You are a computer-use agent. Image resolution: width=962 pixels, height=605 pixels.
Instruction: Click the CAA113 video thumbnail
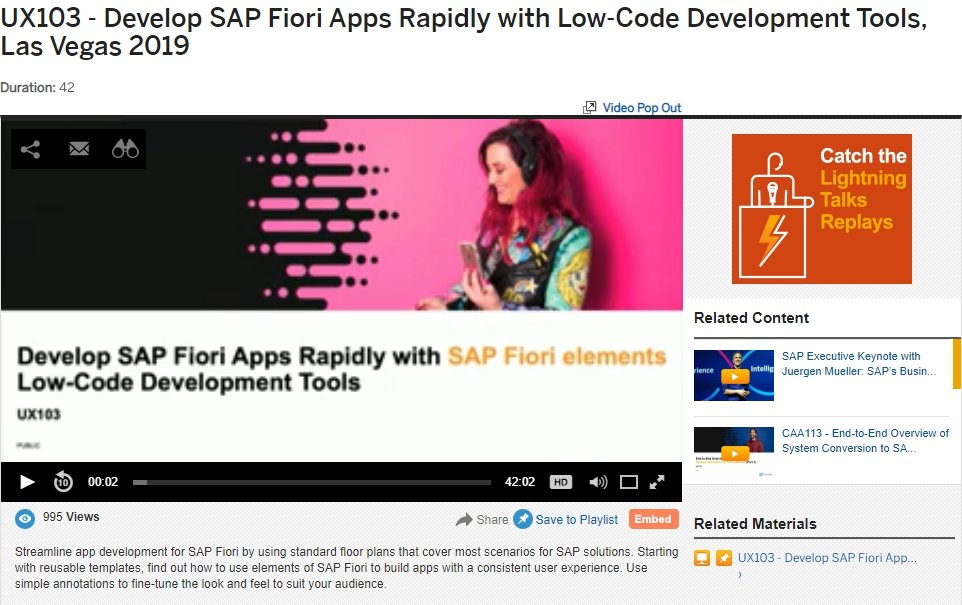[734, 452]
